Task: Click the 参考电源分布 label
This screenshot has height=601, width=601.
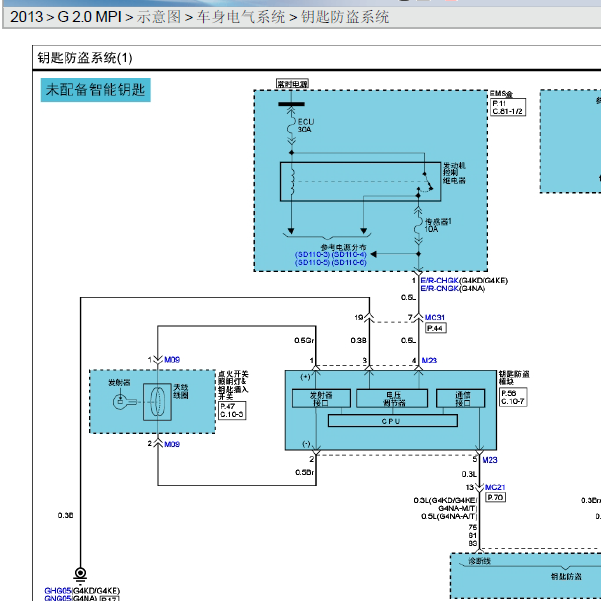Action: pyautogui.click(x=343, y=247)
